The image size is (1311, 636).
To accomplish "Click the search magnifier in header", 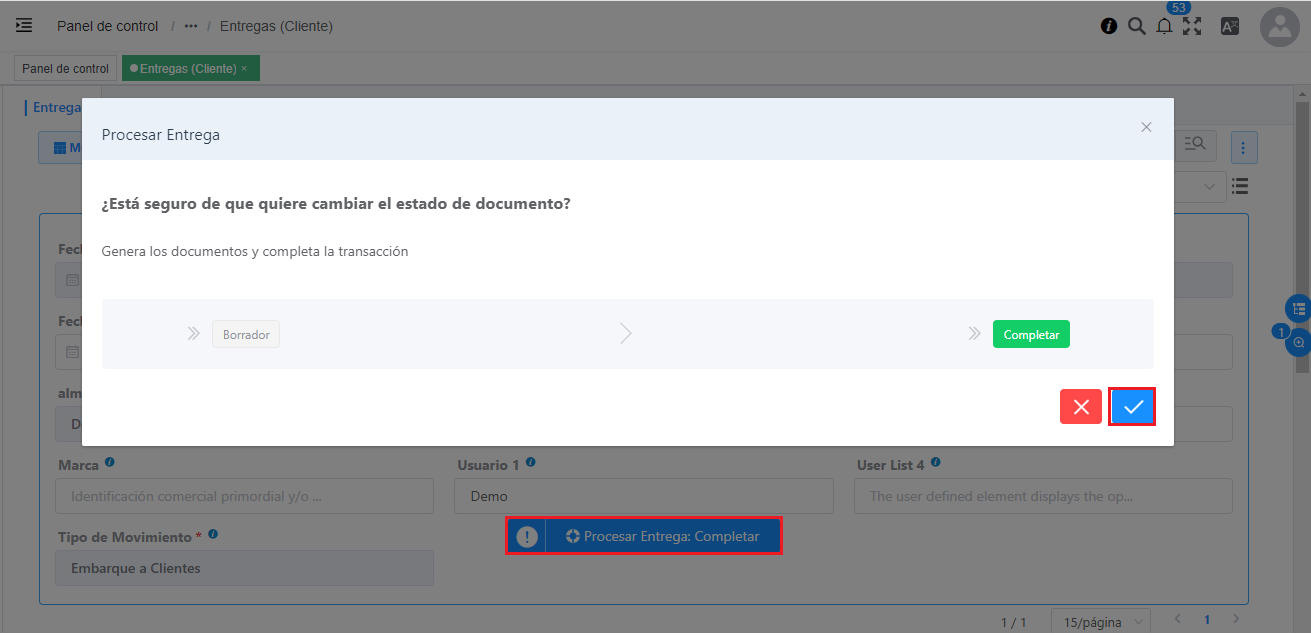I will [1136, 27].
